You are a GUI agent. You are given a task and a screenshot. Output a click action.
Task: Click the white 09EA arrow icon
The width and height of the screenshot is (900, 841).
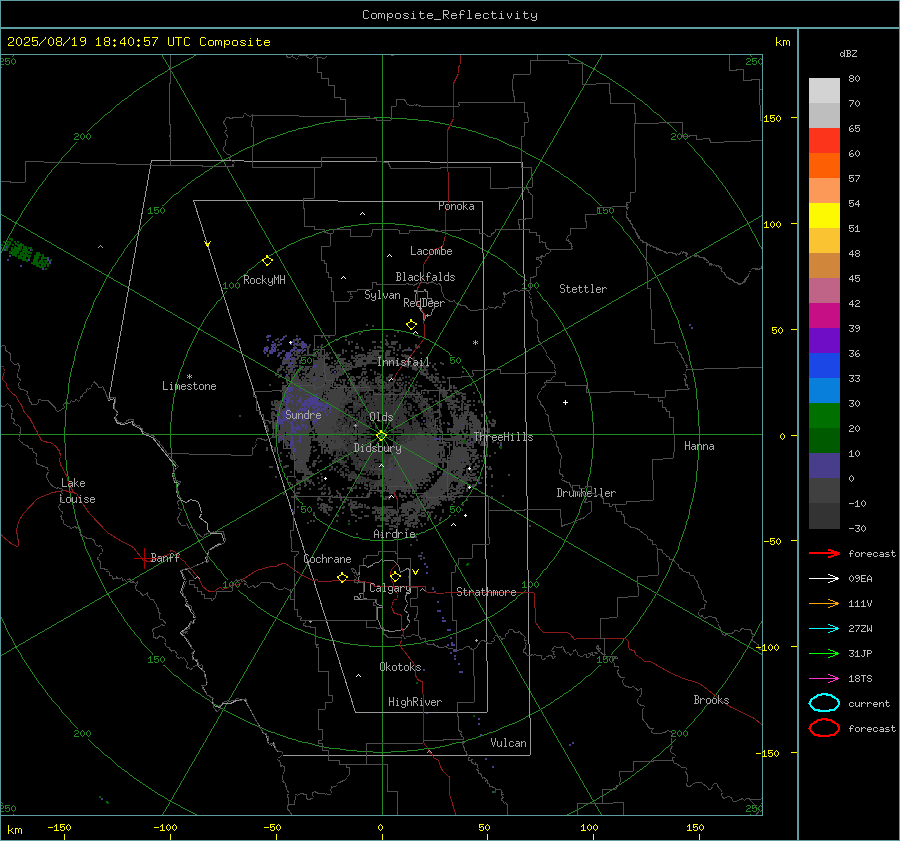click(x=824, y=579)
